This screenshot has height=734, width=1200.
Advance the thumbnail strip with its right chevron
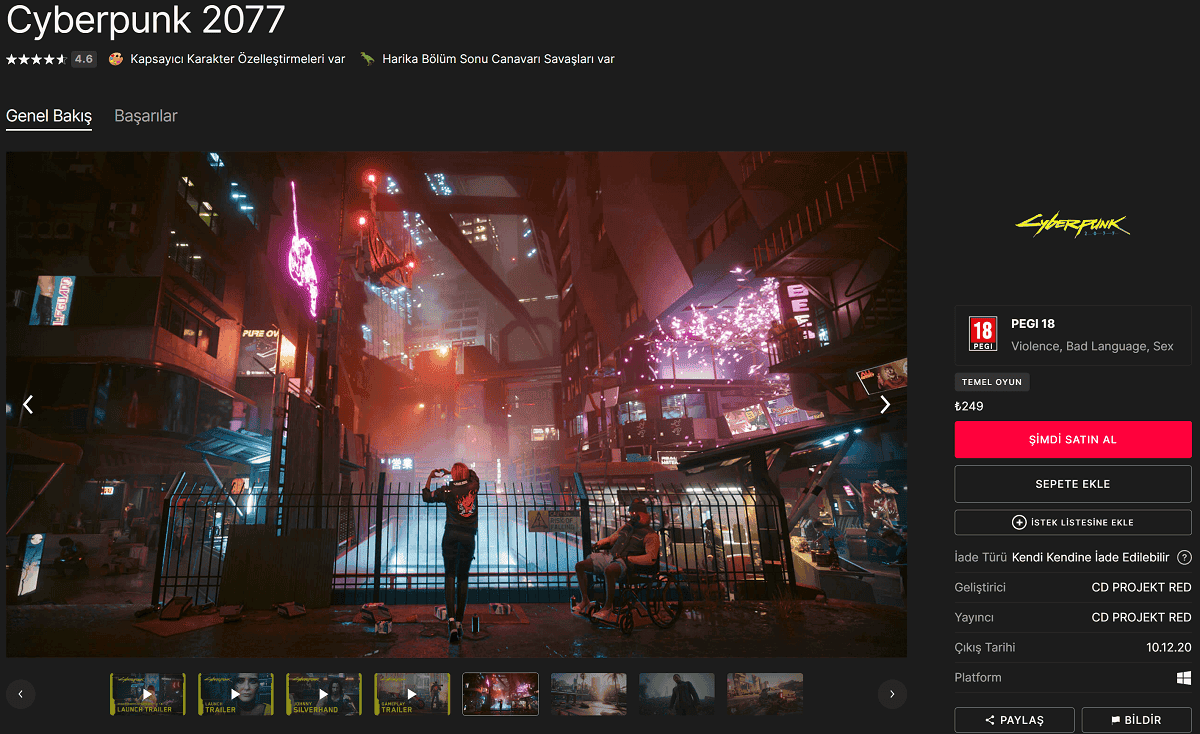click(890, 693)
